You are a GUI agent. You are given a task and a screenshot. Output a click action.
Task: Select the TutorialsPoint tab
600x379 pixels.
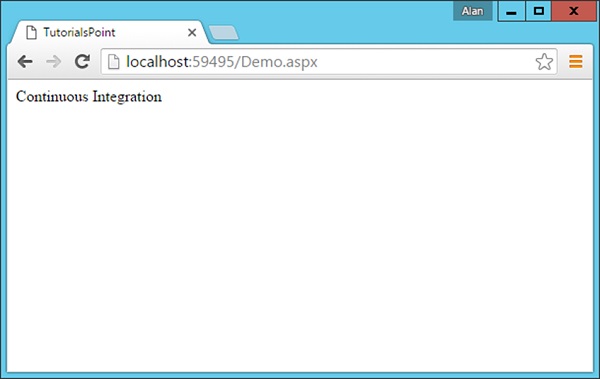tap(110, 33)
